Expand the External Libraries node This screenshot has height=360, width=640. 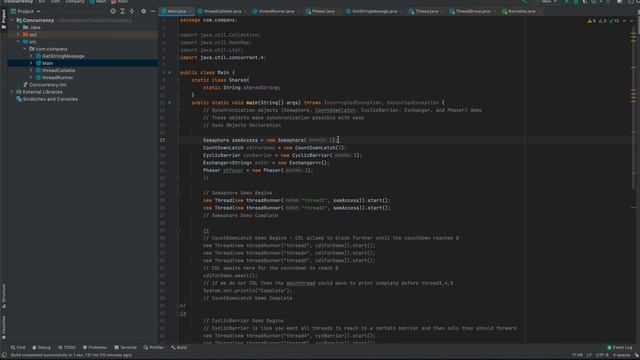[12, 92]
